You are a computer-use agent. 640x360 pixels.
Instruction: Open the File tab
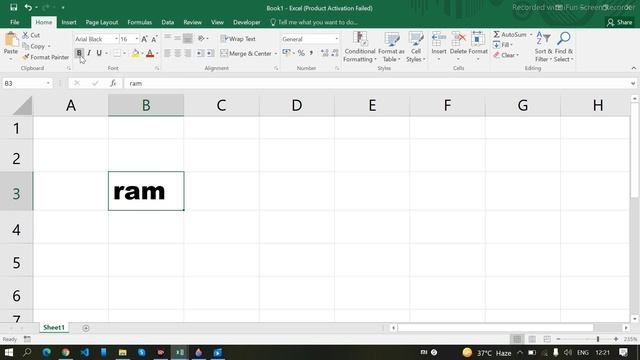(x=15, y=22)
